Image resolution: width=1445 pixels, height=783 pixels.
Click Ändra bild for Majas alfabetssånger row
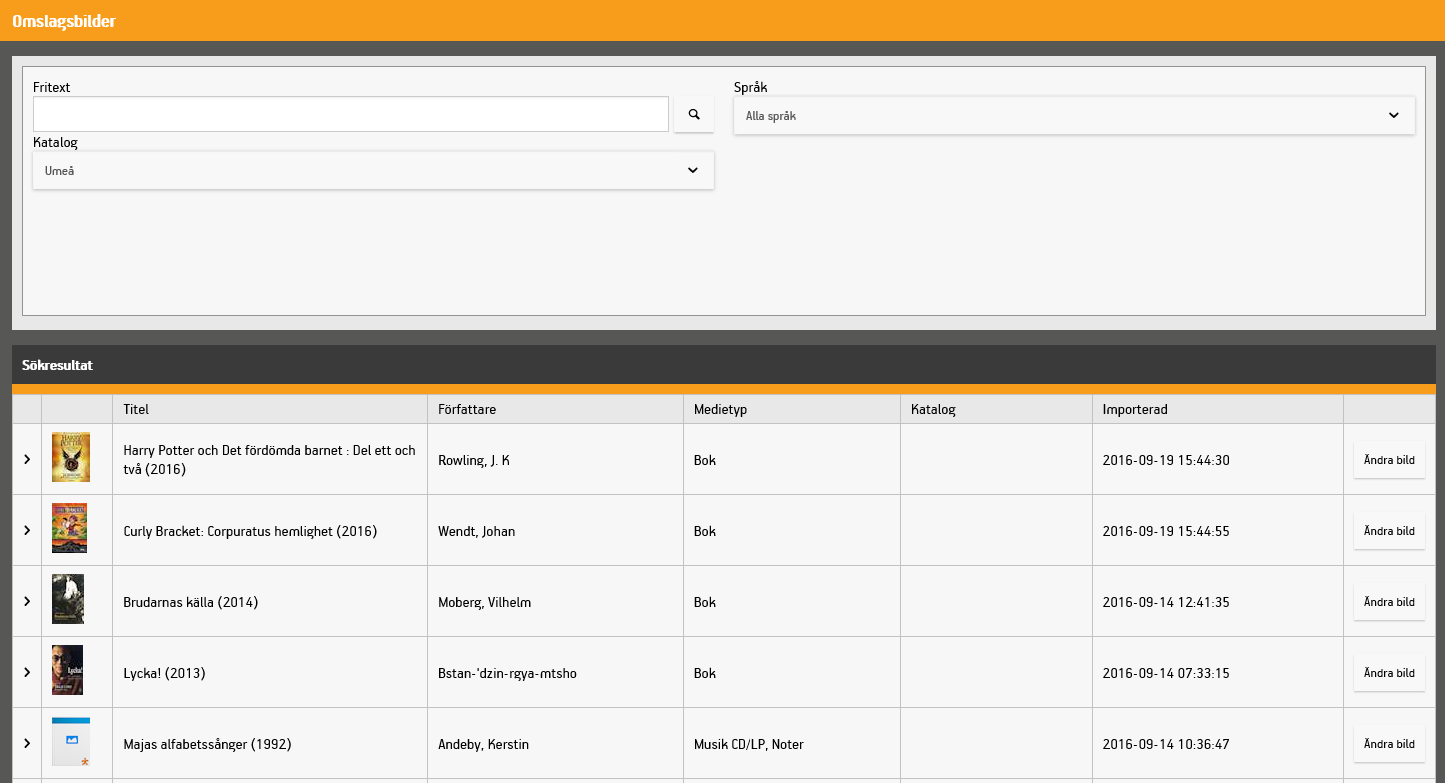click(1389, 744)
